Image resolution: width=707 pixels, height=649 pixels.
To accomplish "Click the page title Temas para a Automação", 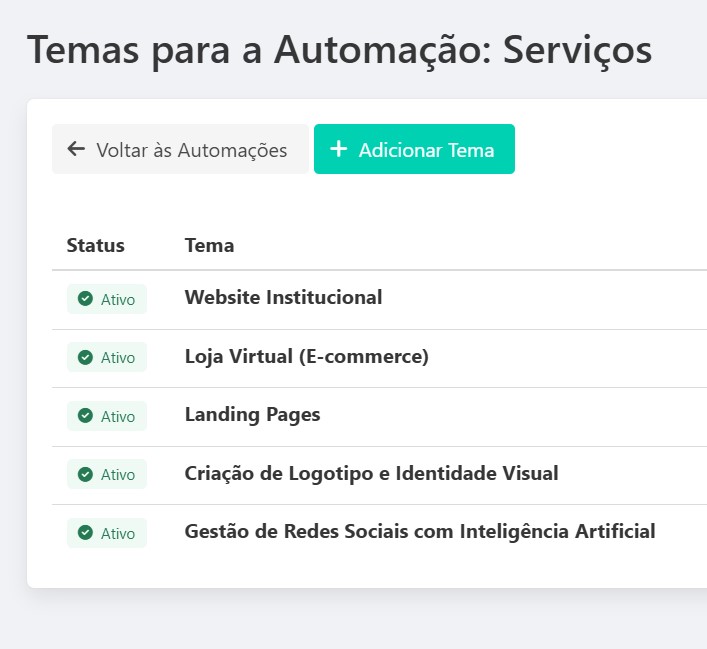I will 339,49.
